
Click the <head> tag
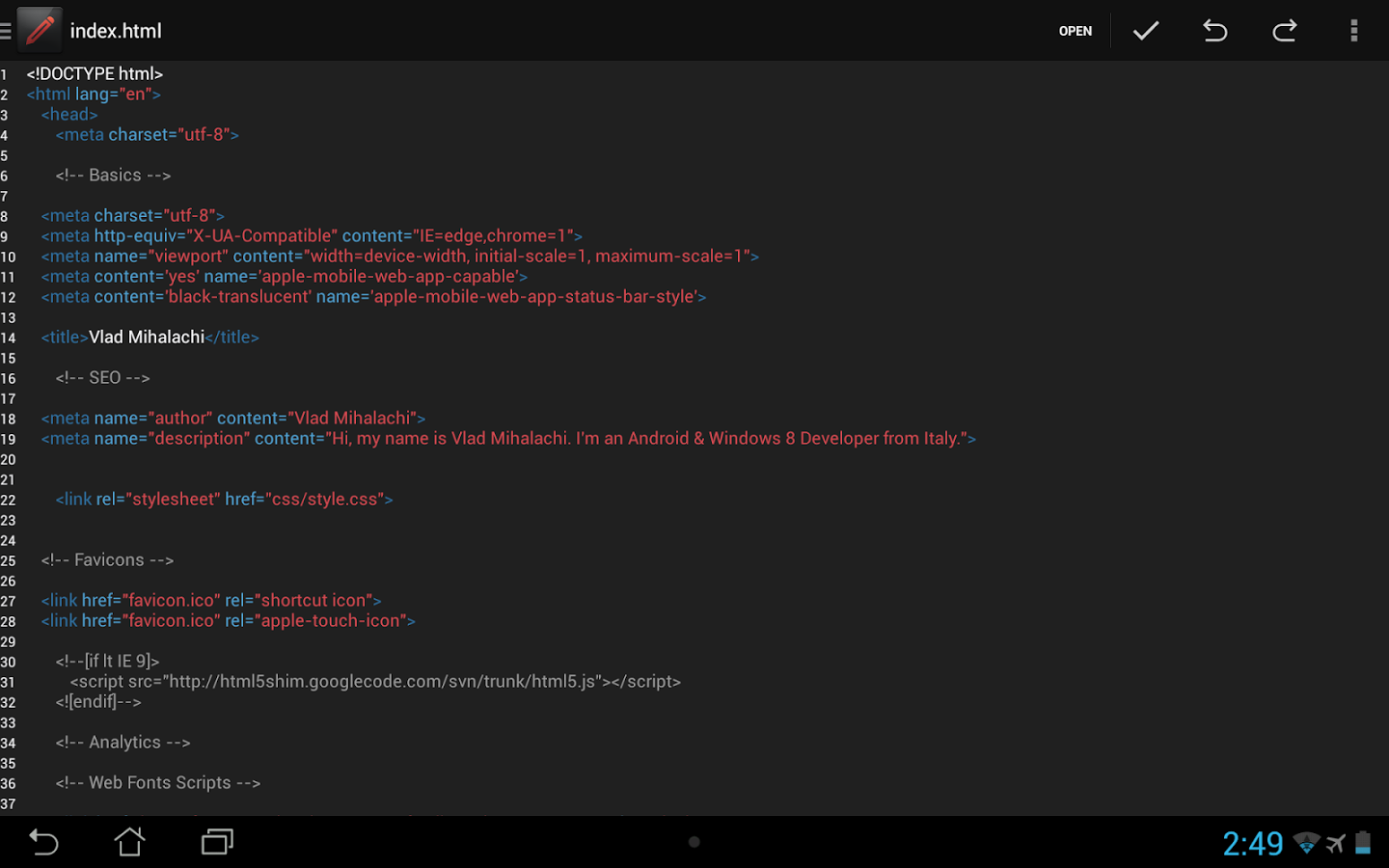point(69,114)
